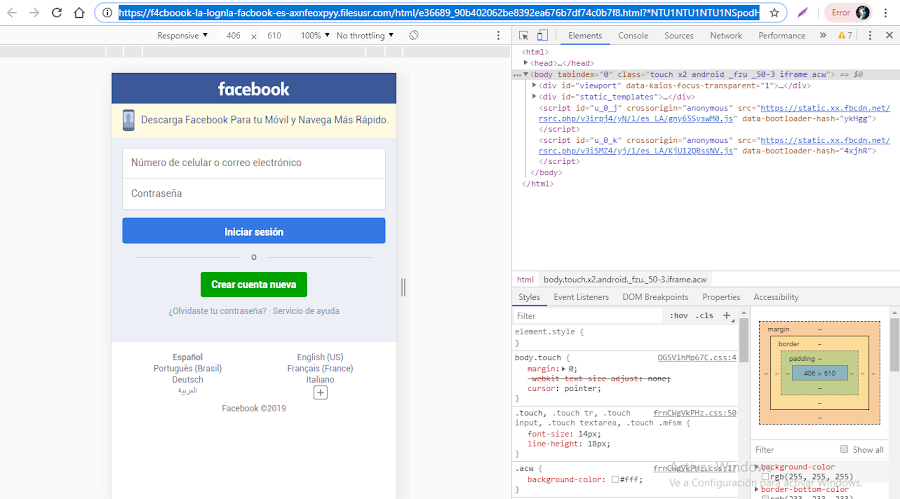
Task: Open Servicio de ayuda link
Action: 306,311
